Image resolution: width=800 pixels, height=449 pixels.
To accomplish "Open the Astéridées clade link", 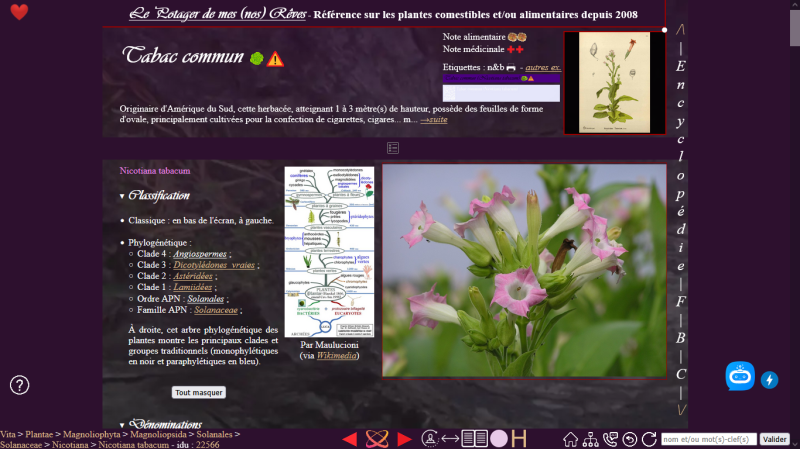I will pyautogui.click(x=193, y=276).
